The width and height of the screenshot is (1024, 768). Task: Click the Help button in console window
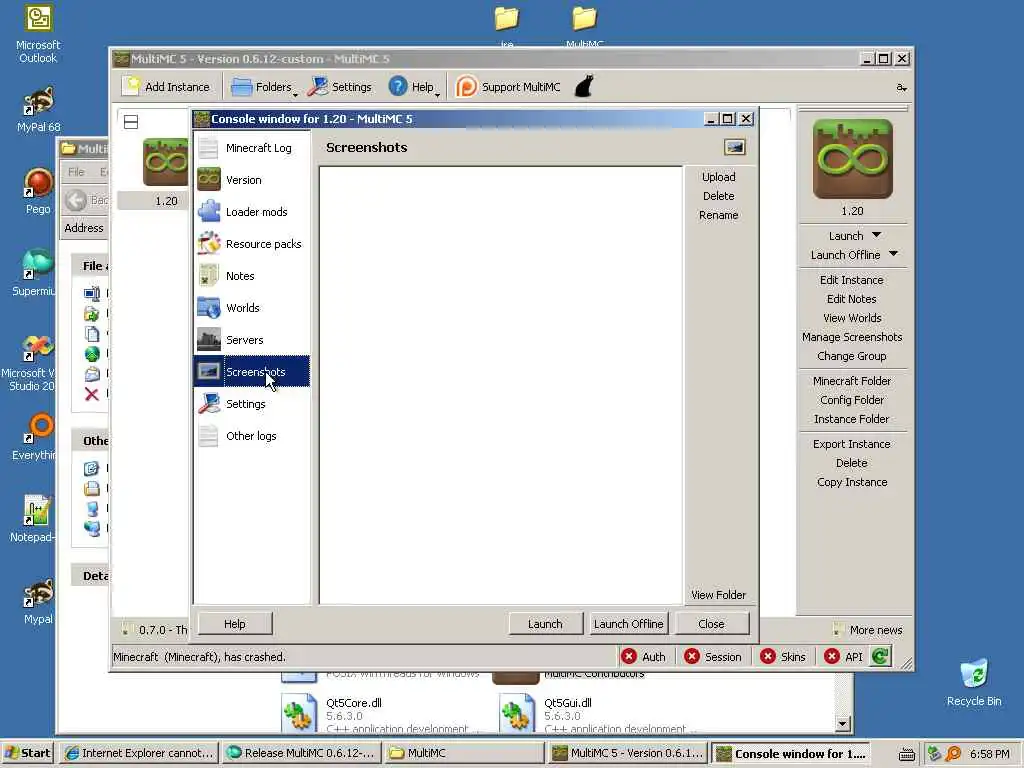tap(234, 624)
